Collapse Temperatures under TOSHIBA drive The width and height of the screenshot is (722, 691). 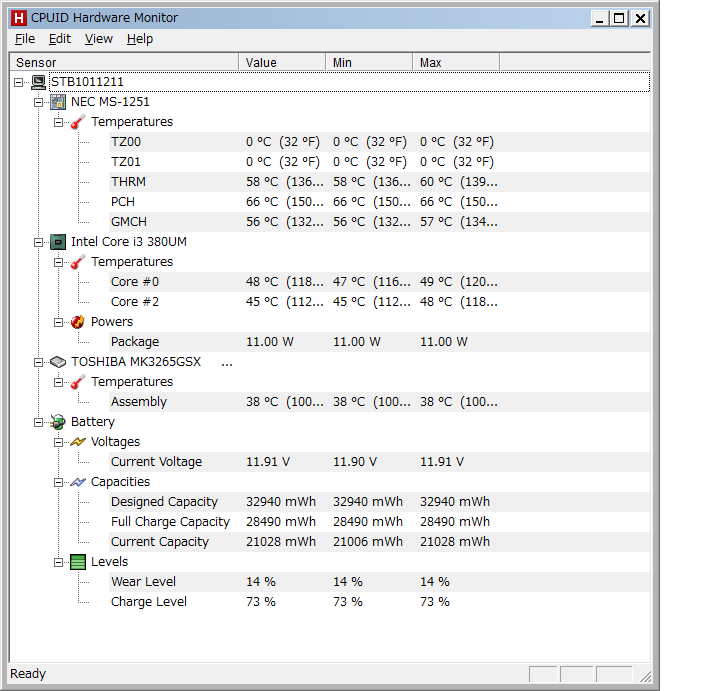click(58, 383)
